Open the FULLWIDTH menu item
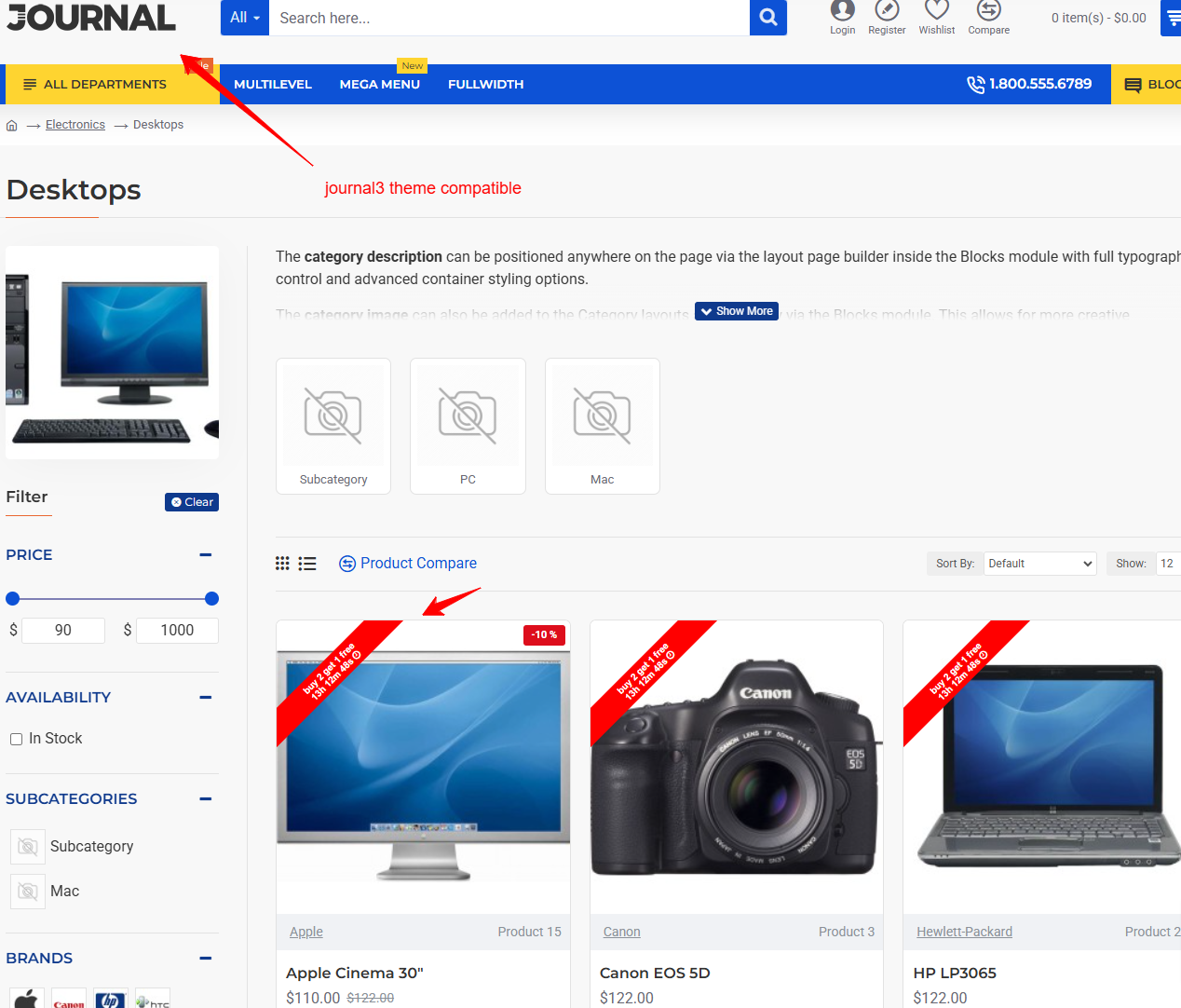This screenshot has height=1008, width=1181. (x=485, y=84)
